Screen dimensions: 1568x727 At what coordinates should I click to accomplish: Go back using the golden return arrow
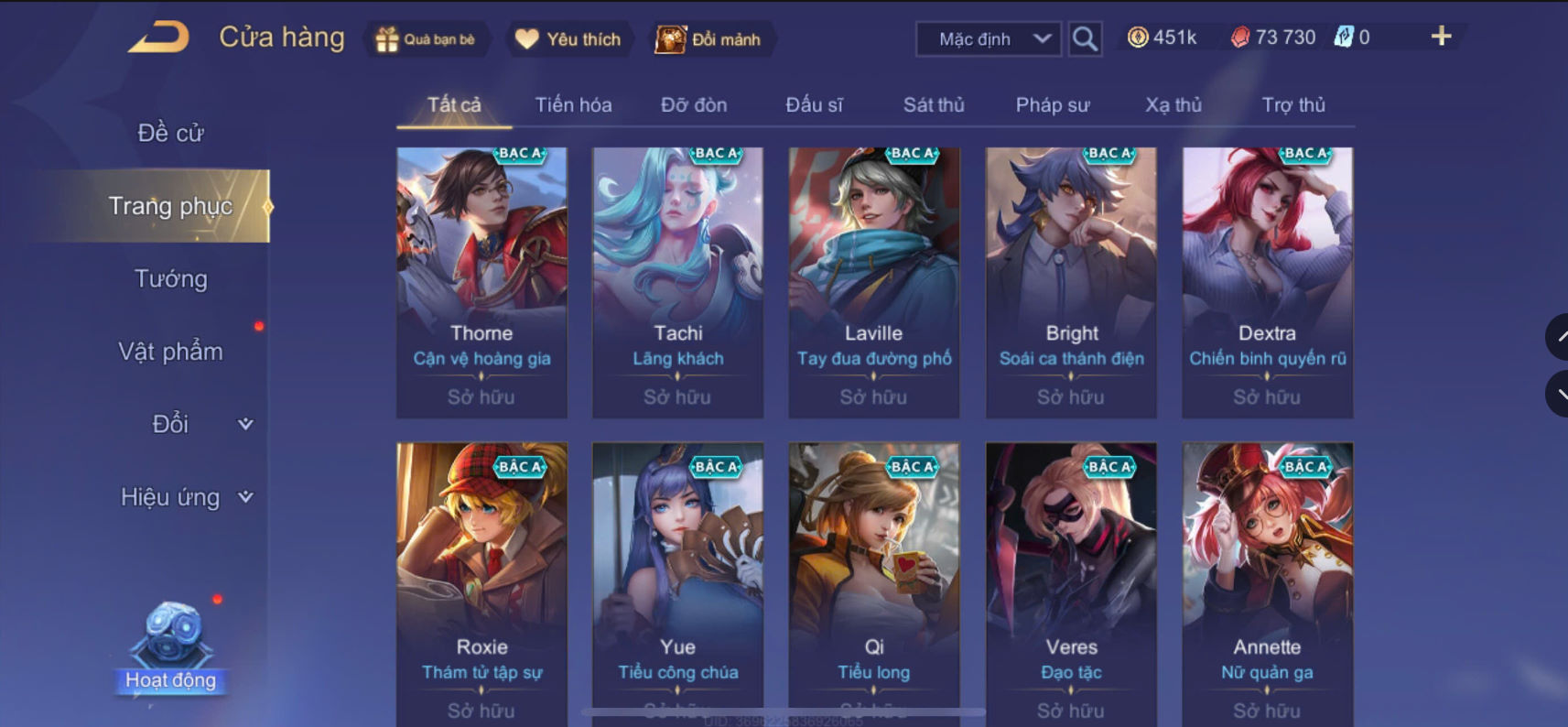click(158, 38)
